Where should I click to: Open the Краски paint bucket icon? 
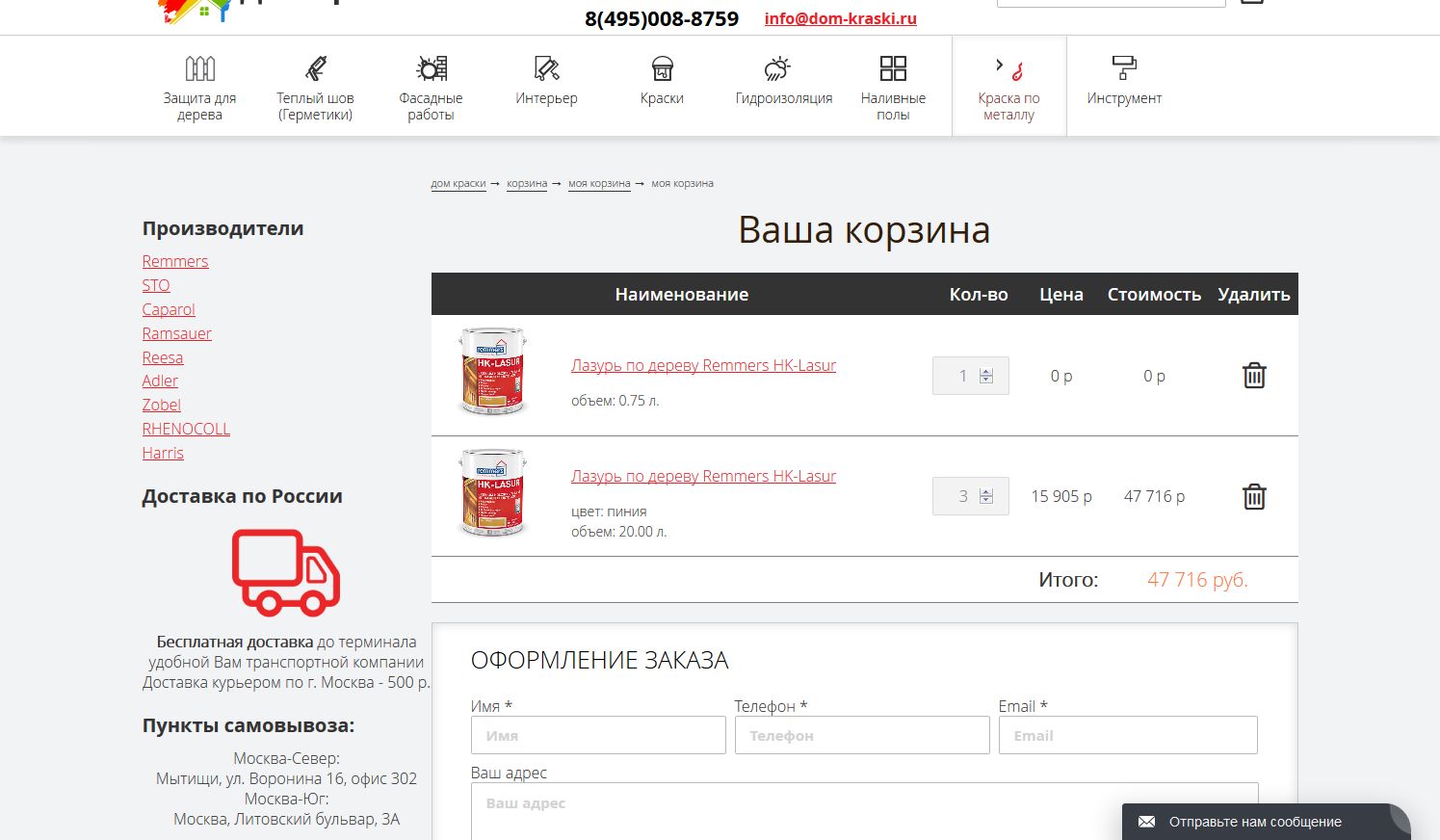(662, 68)
